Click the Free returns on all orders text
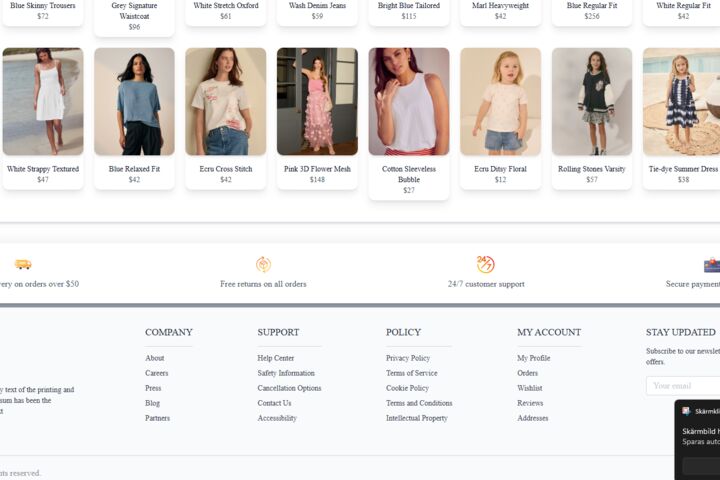Viewport: 720px width, 480px height. point(263,284)
